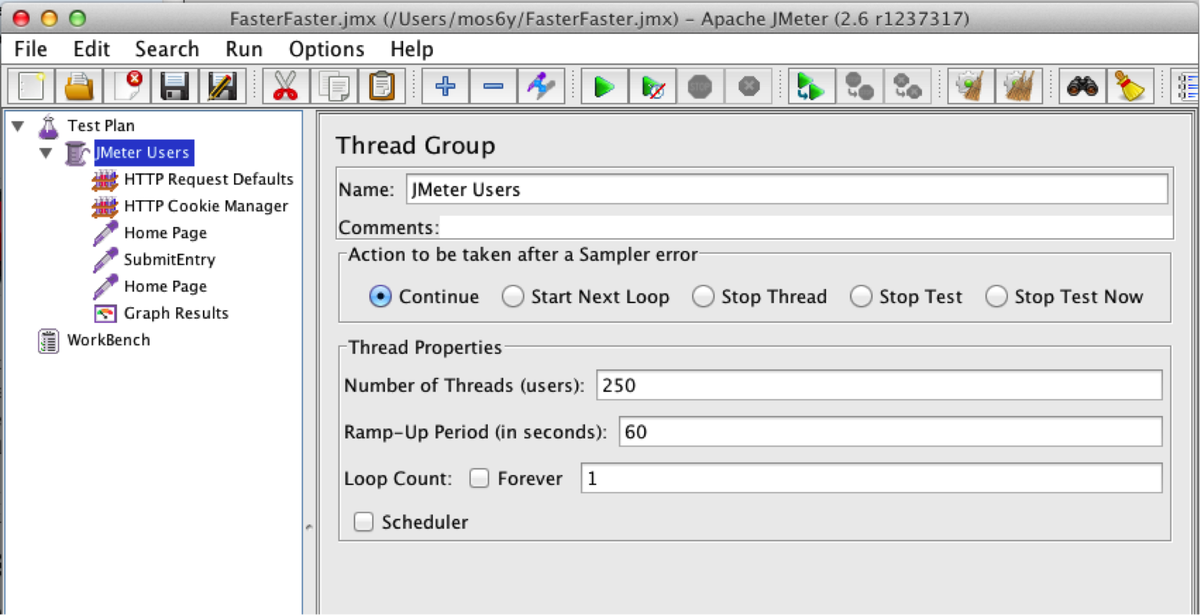
Task: Click the Cut scissors icon
Action: pyautogui.click(x=286, y=86)
